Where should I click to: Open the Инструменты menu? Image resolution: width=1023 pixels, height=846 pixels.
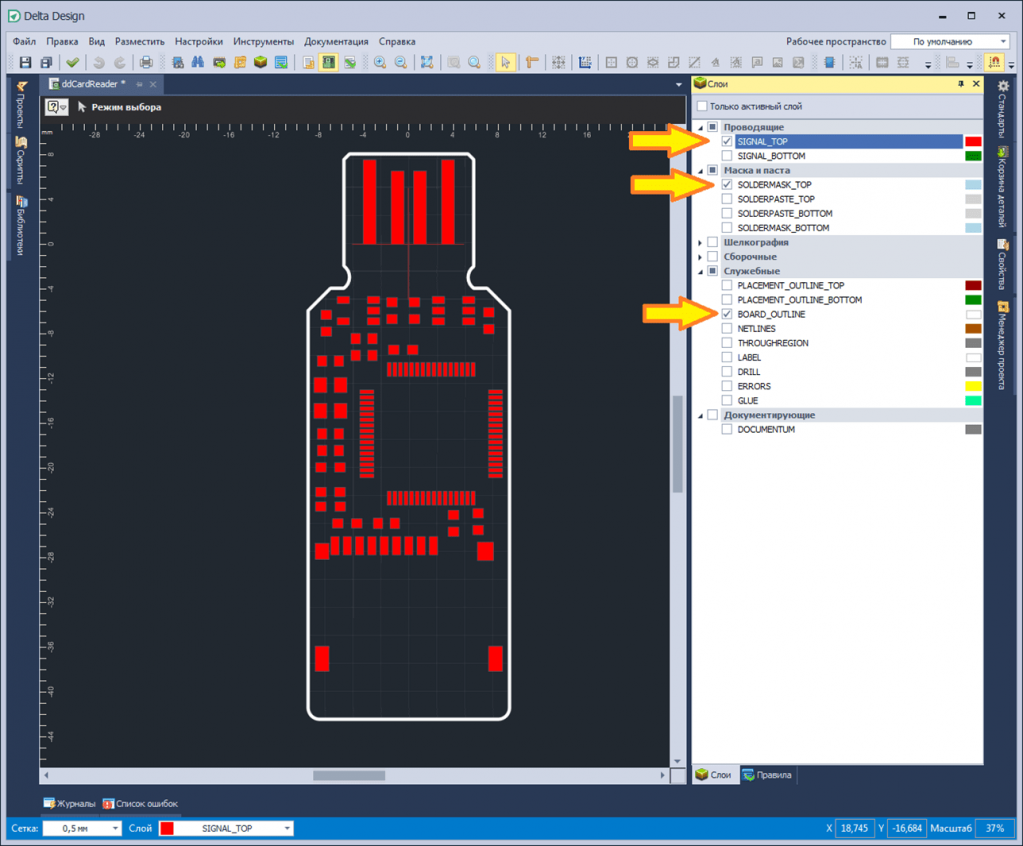[264, 42]
